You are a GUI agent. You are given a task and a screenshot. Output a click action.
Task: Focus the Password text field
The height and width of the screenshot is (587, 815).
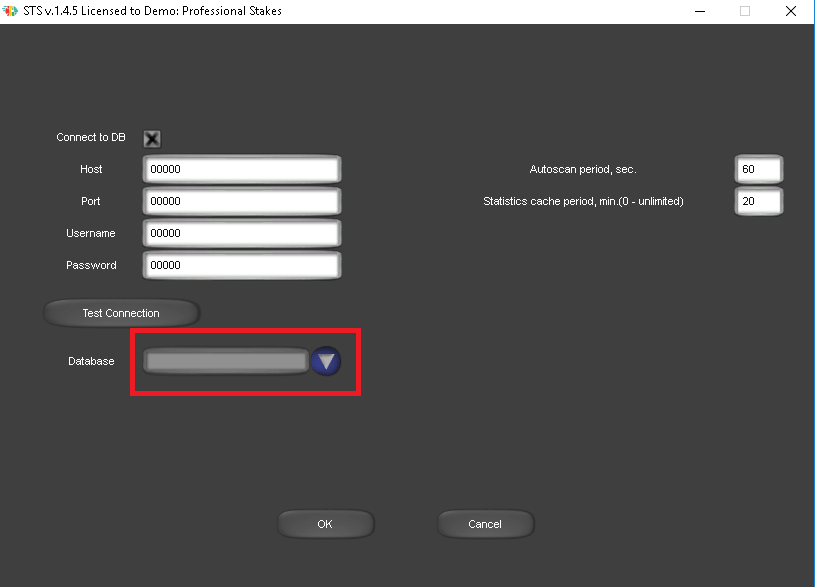(242, 265)
